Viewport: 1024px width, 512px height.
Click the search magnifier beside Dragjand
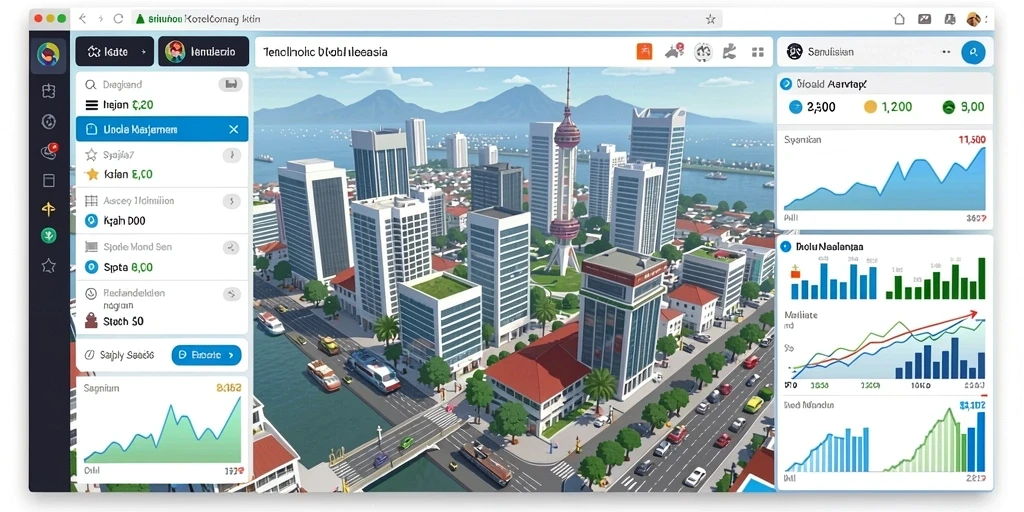[91, 84]
